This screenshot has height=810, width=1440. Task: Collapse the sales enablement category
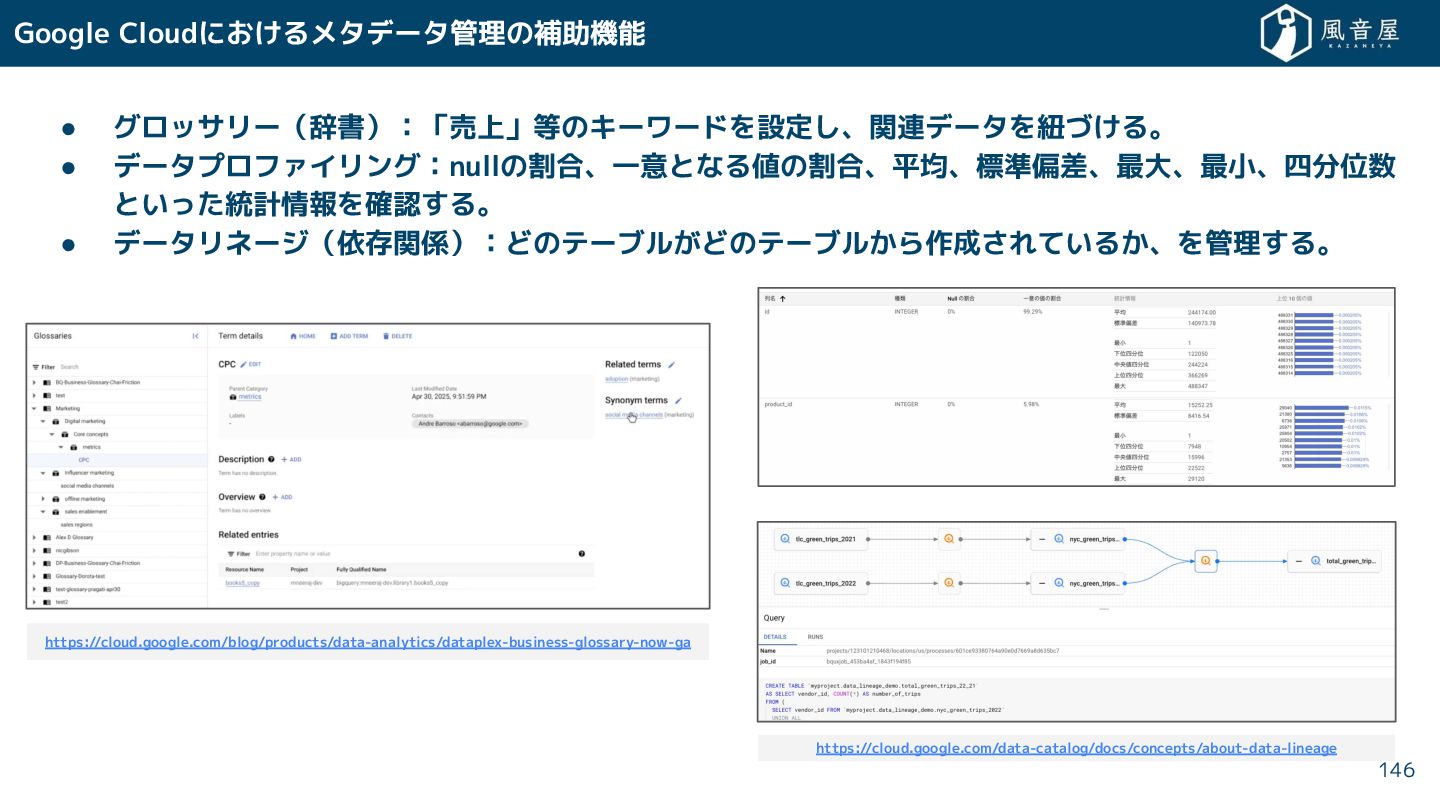point(43,511)
